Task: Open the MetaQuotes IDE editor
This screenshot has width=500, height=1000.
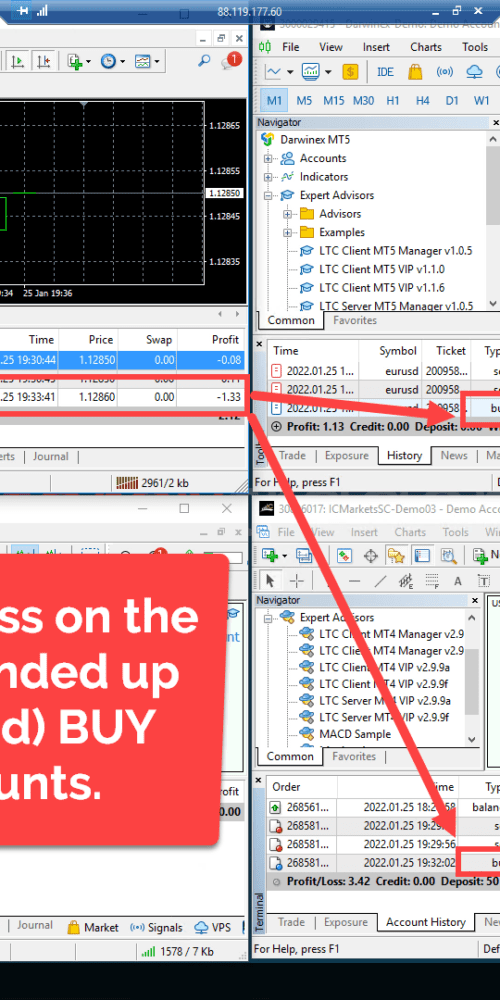Action: (385, 72)
